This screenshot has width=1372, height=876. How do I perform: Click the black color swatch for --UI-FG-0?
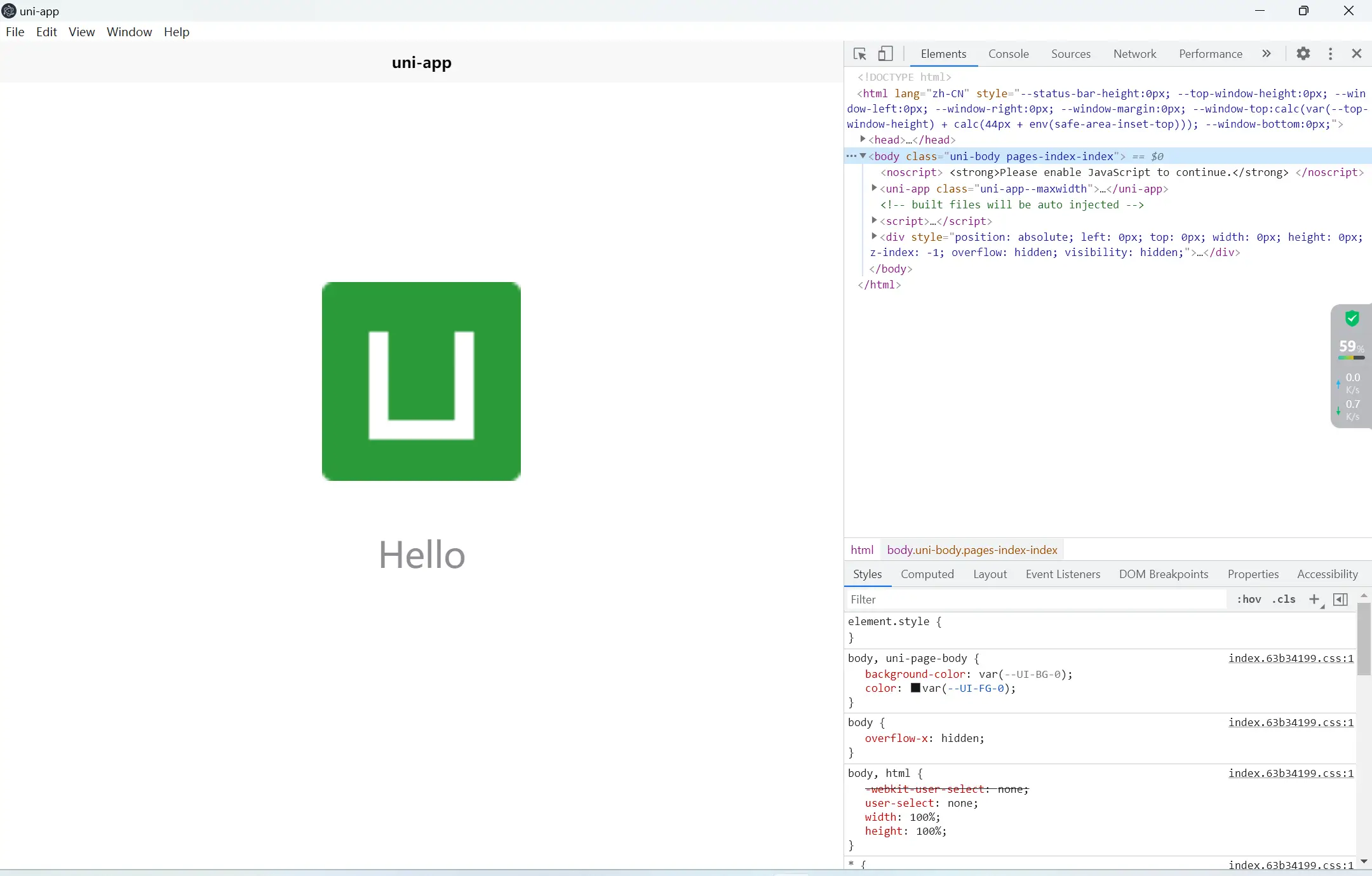pyautogui.click(x=915, y=688)
